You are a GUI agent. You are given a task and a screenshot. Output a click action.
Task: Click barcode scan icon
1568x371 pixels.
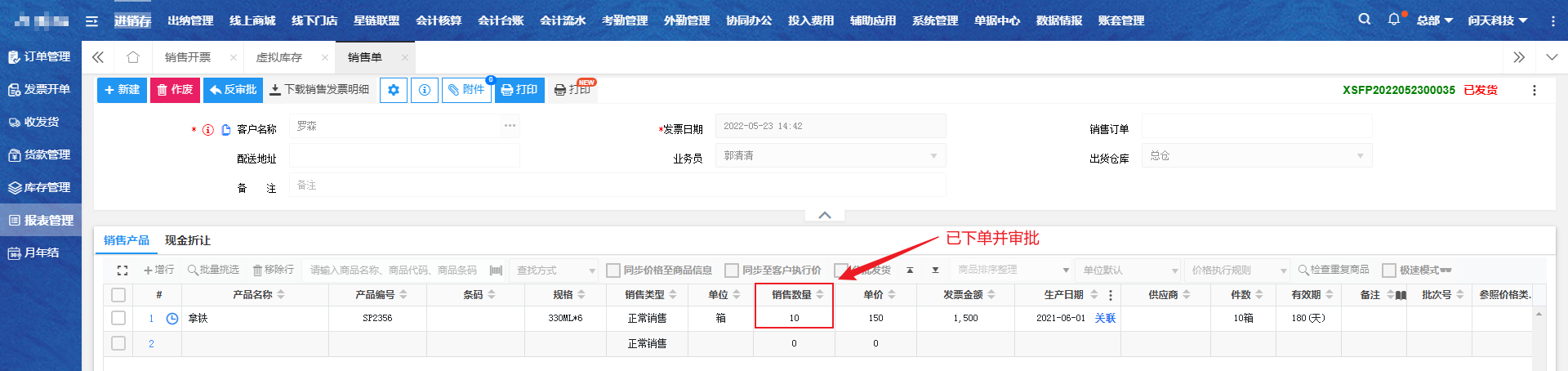[496, 270]
